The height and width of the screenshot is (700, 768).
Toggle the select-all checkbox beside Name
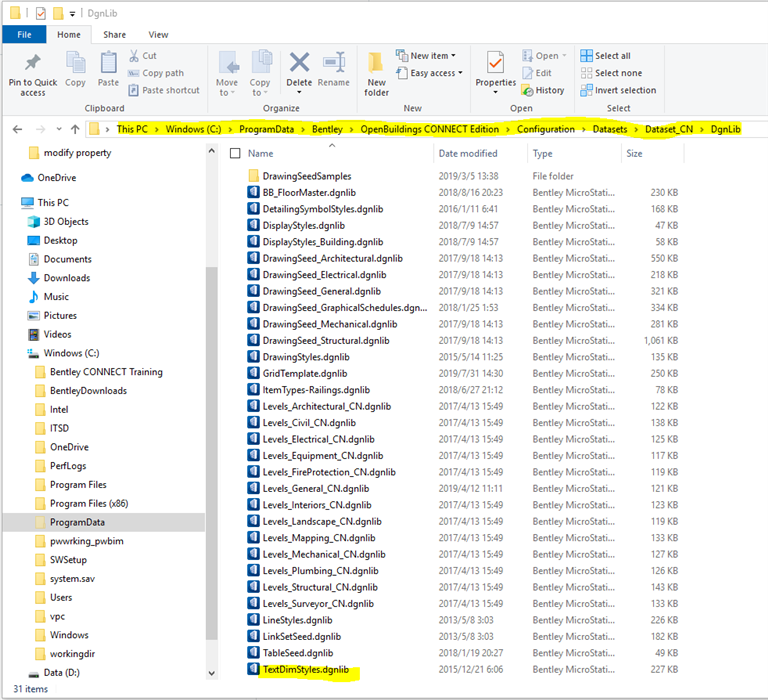(x=235, y=153)
